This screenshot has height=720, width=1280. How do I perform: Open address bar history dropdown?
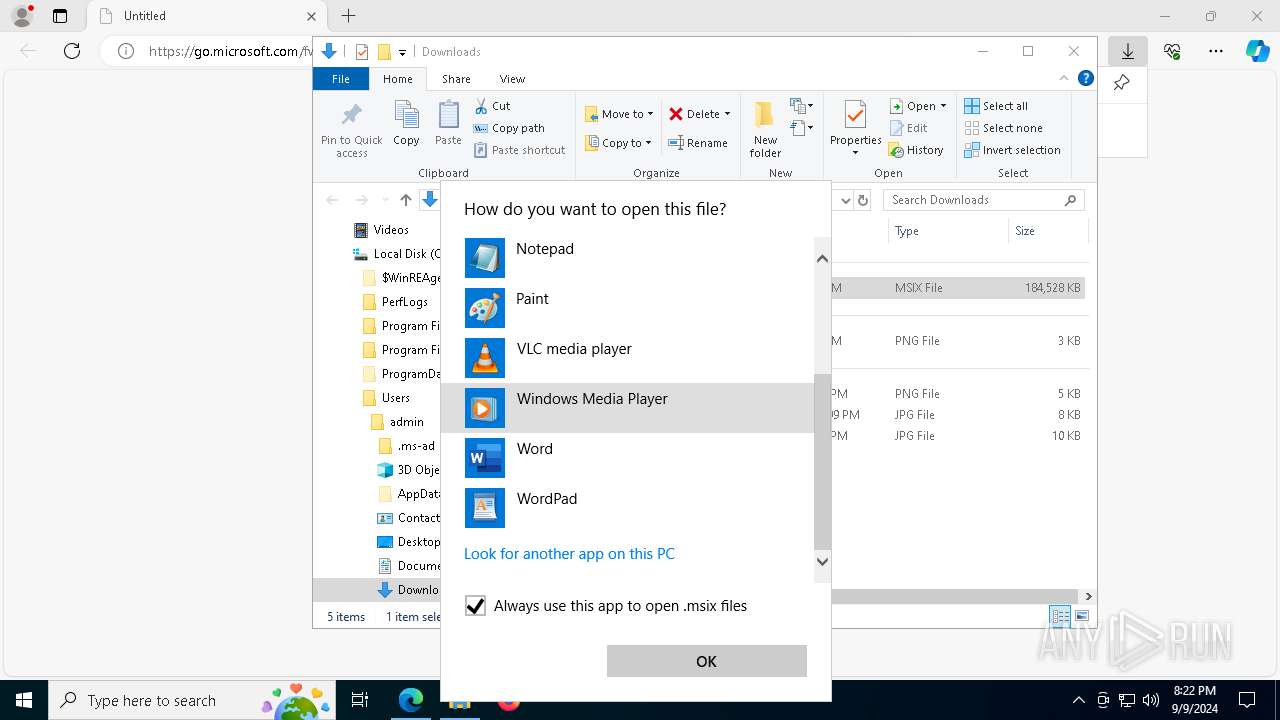click(x=845, y=200)
